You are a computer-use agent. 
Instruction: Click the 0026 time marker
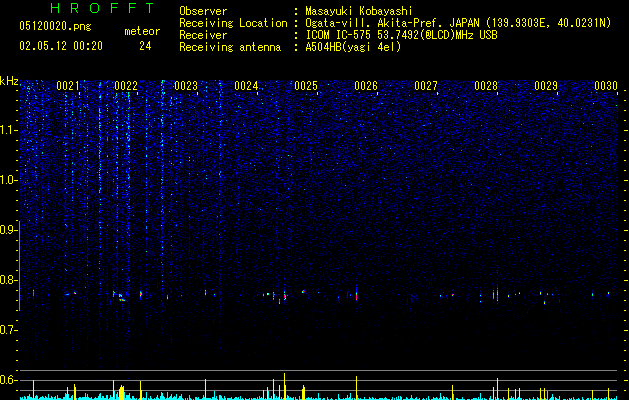point(366,86)
